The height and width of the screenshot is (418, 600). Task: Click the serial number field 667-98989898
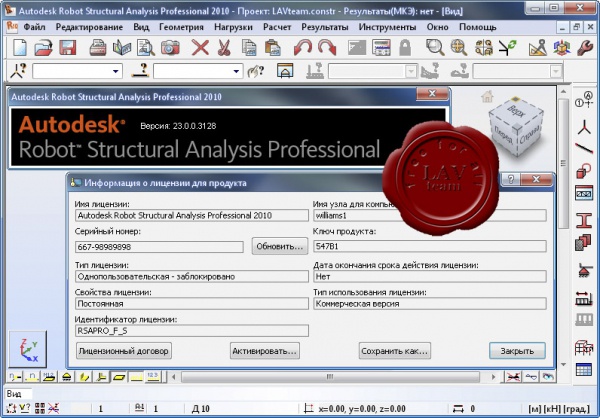159,247
